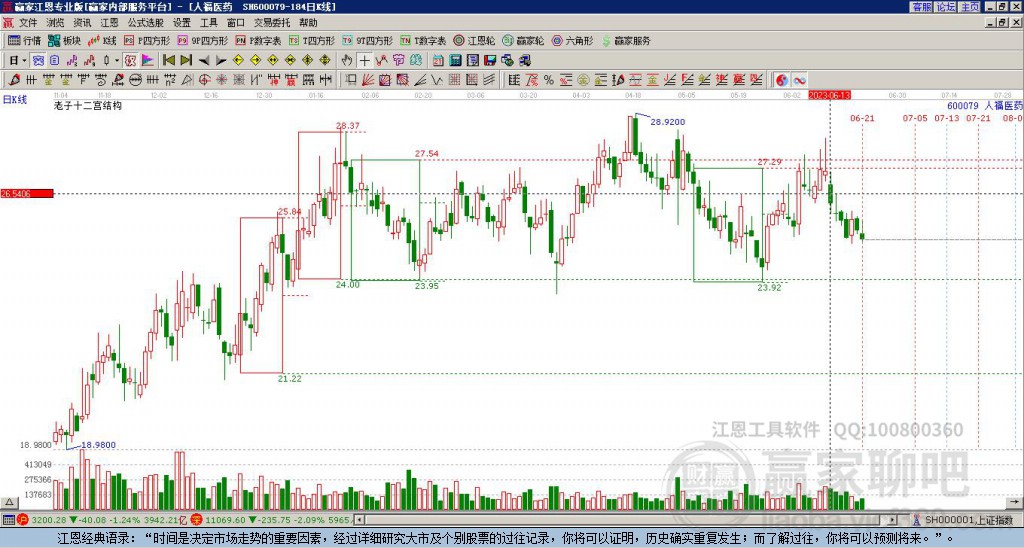
Task: Toggle the 权 adjustment button
Action: pyautogui.click(x=130, y=60)
